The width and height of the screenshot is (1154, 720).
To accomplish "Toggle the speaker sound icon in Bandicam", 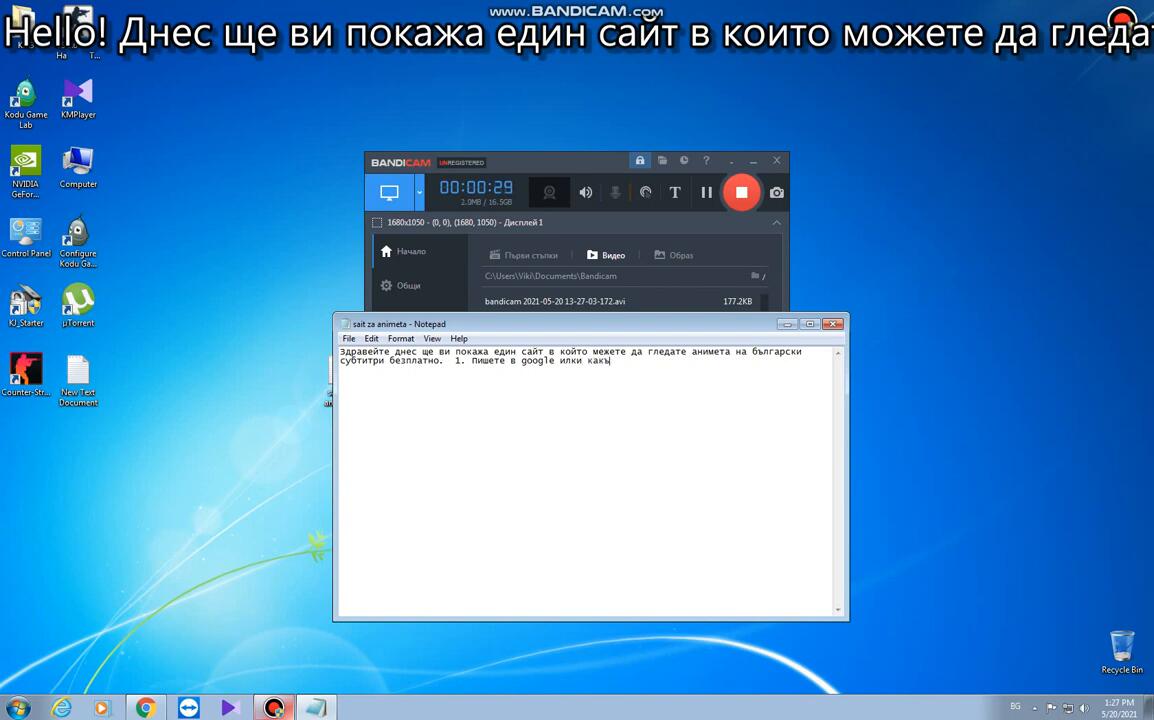I will (x=586, y=192).
